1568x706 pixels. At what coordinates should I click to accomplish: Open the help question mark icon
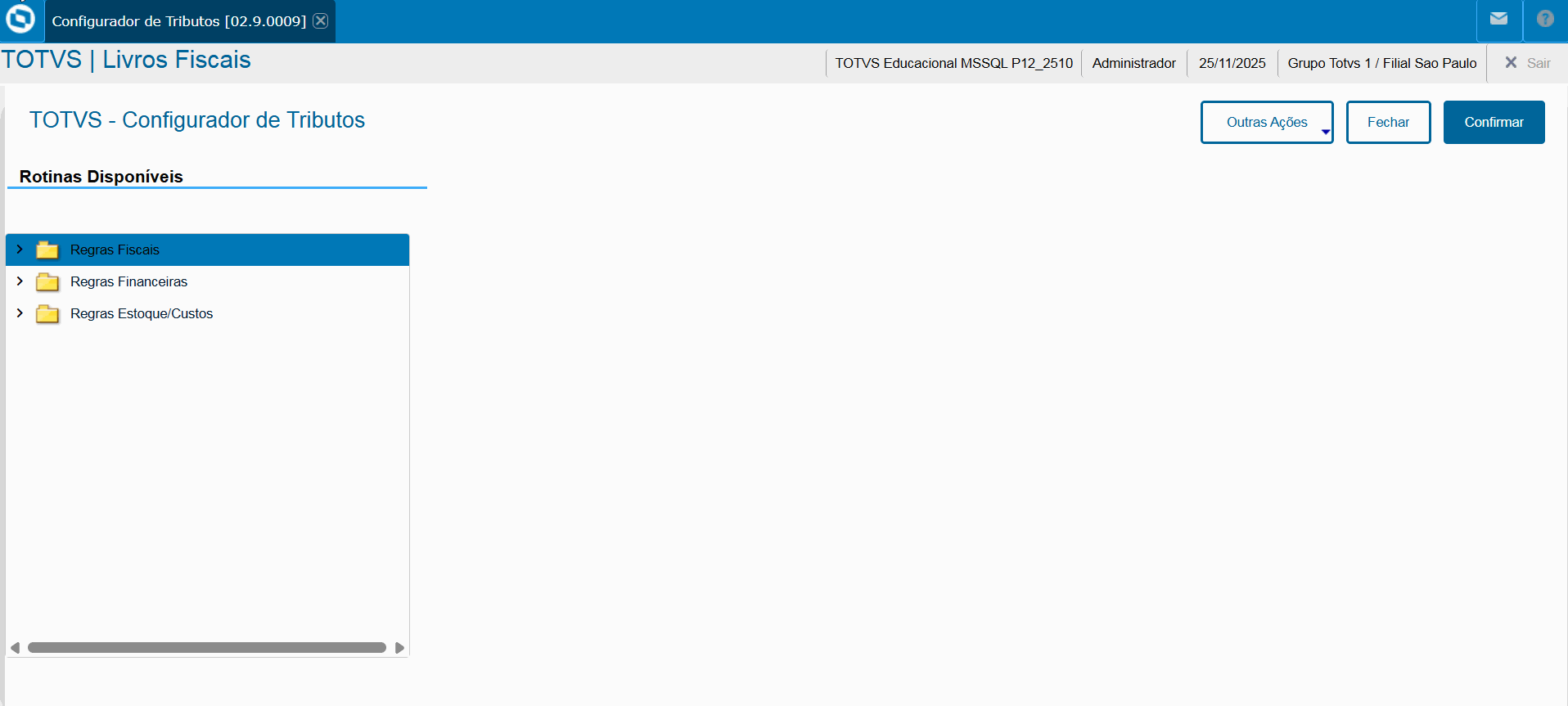[1545, 19]
